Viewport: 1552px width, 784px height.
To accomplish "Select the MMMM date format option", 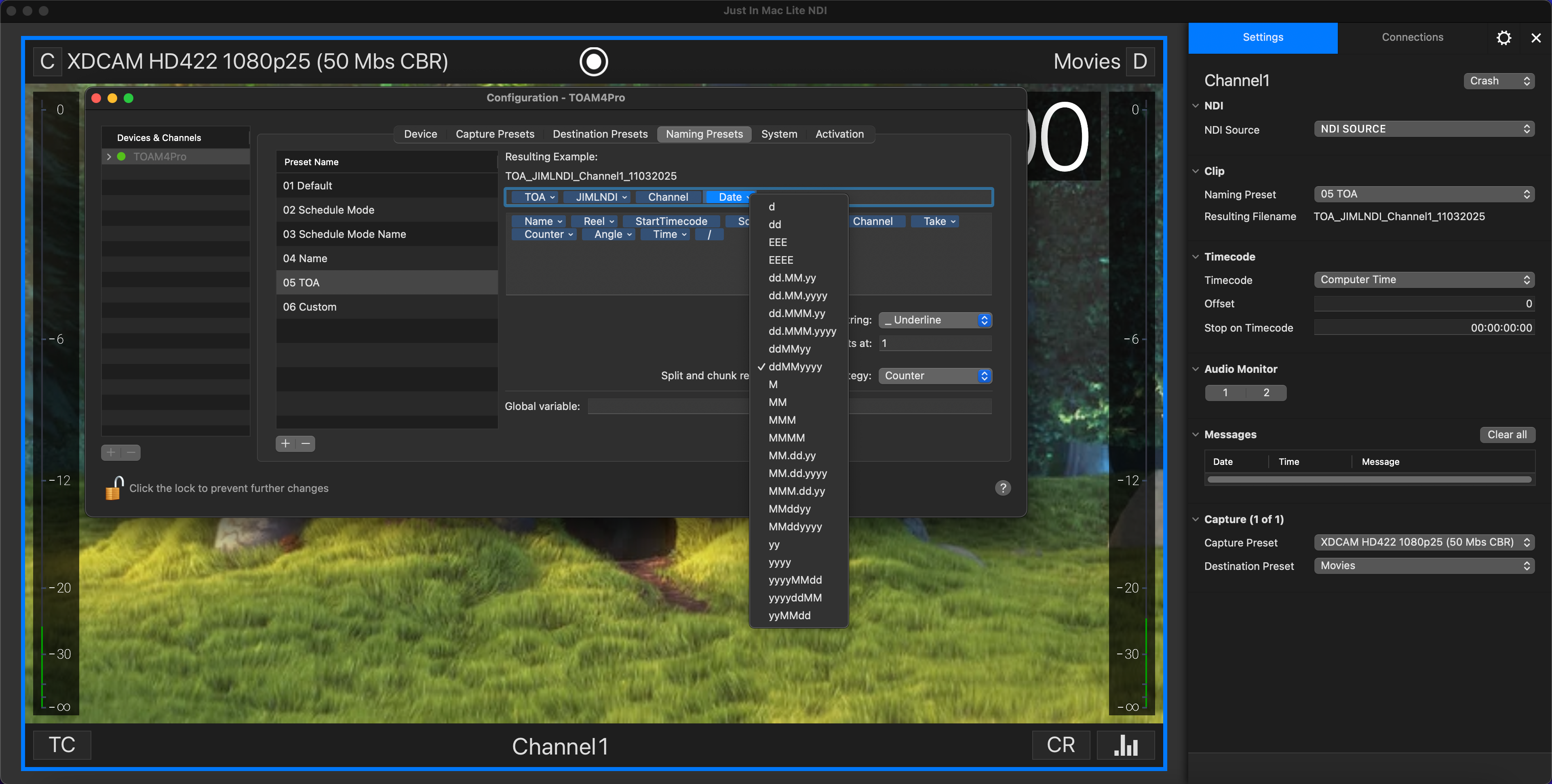I will coord(798,438).
